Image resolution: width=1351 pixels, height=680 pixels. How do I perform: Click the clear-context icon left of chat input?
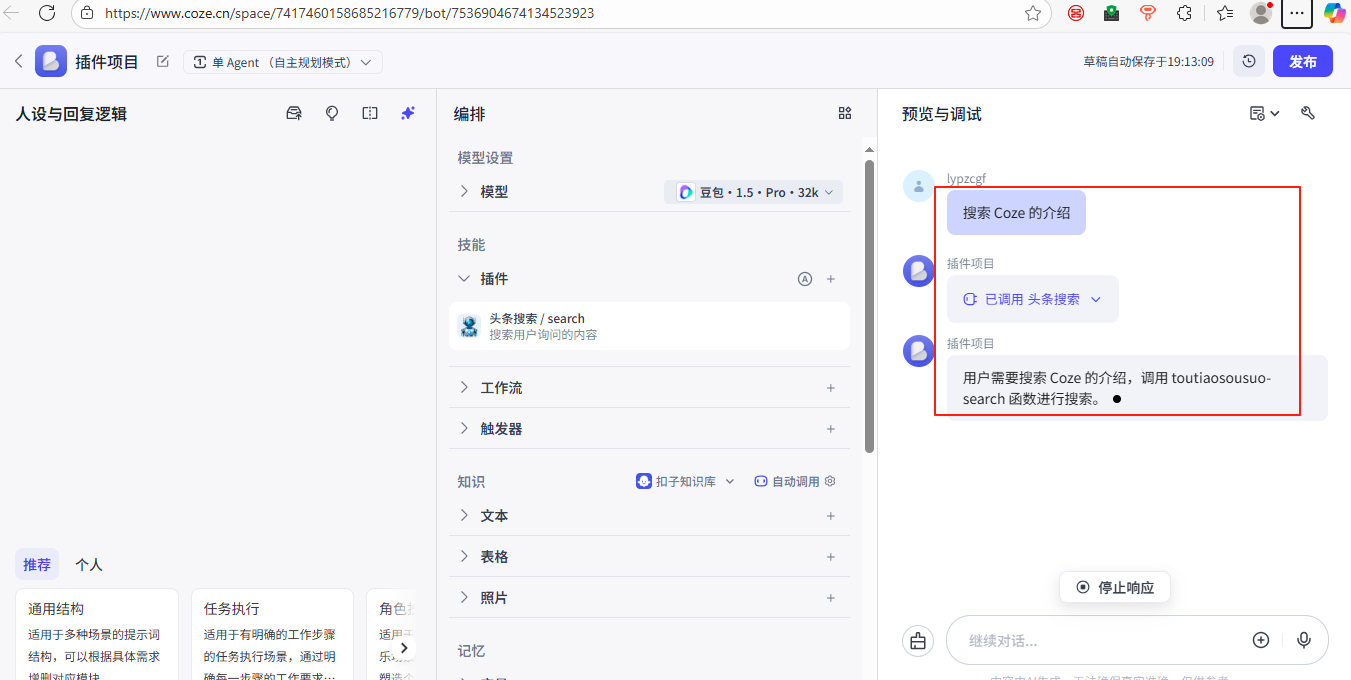pyautogui.click(x=918, y=641)
